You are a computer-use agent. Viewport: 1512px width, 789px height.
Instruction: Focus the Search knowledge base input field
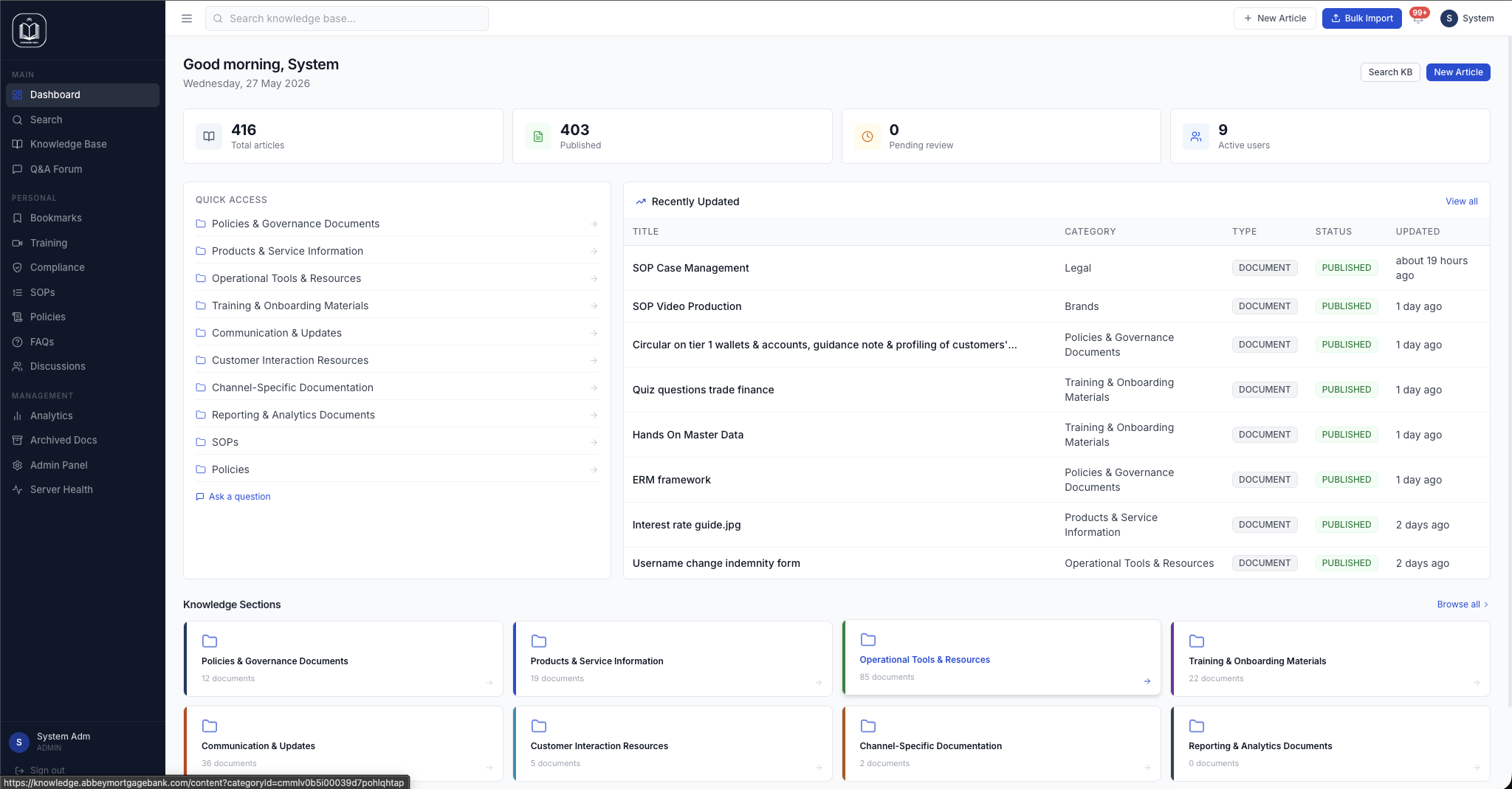click(x=347, y=18)
